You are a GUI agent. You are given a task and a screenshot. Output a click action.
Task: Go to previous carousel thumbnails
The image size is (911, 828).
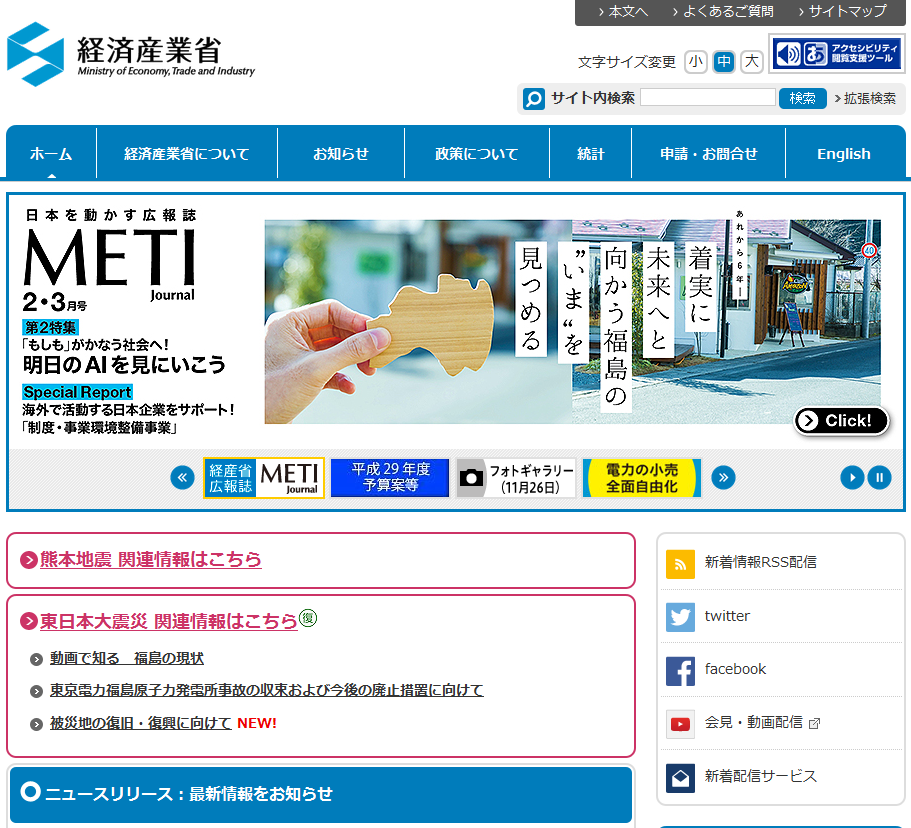pyautogui.click(x=182, y=478)
